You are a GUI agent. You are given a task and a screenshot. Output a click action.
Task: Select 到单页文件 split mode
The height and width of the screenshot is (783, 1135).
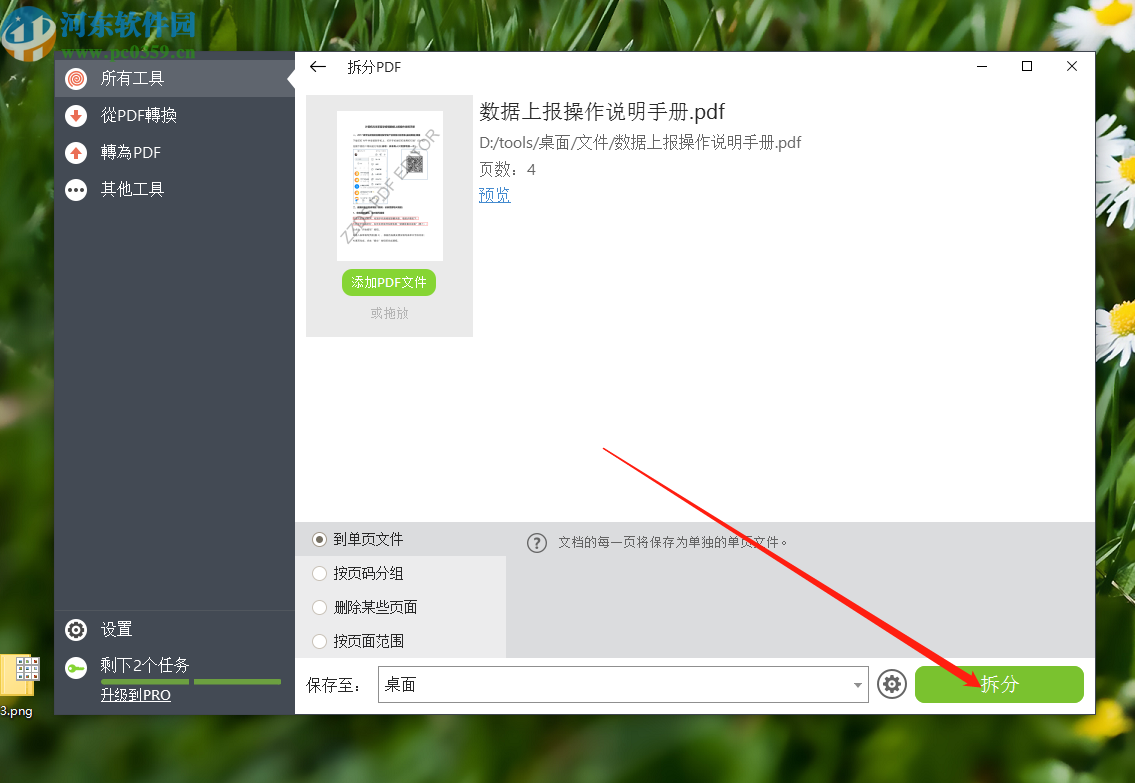click(319, 538)
